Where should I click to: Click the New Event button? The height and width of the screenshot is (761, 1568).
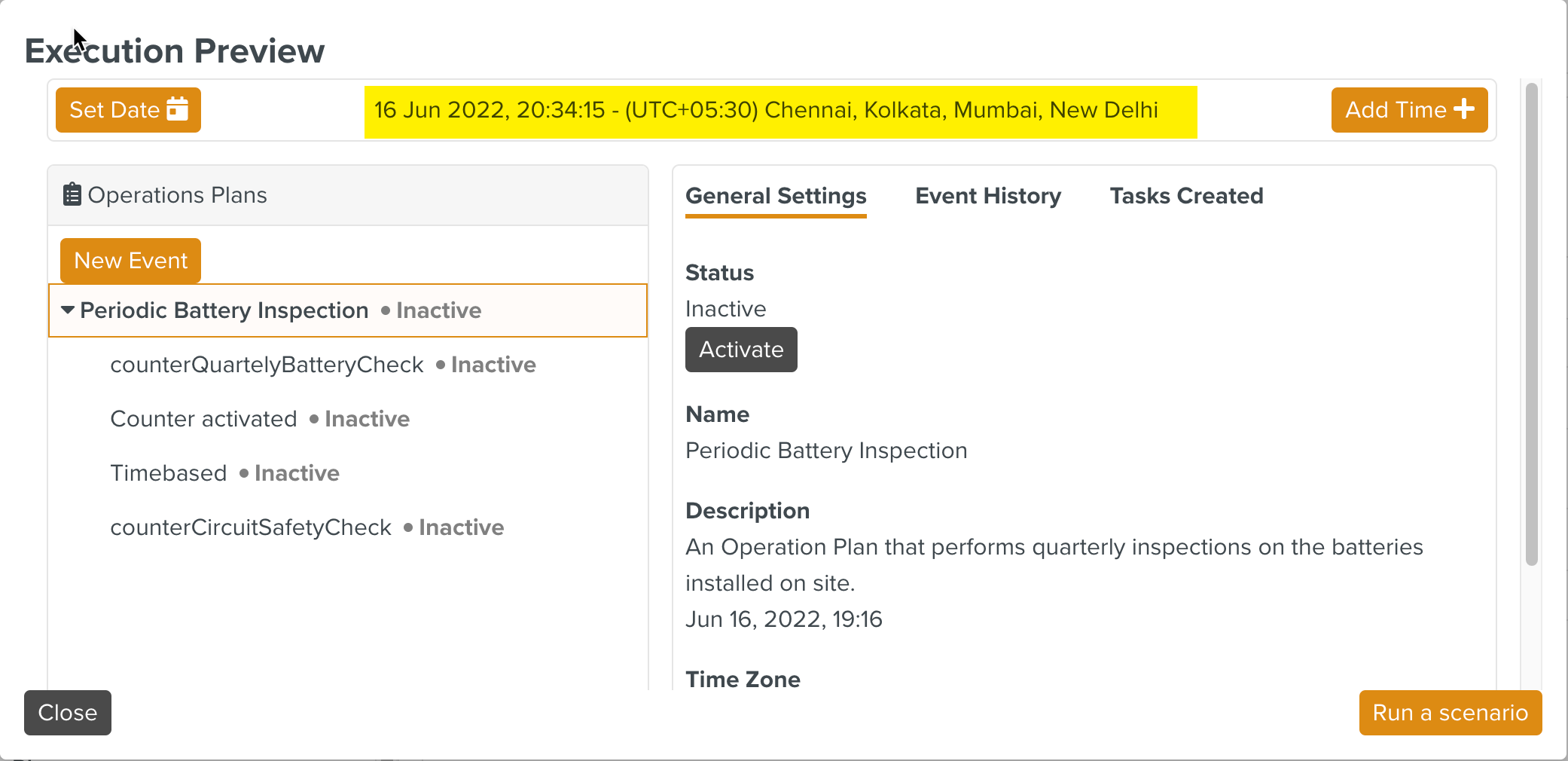coord(130,261)
